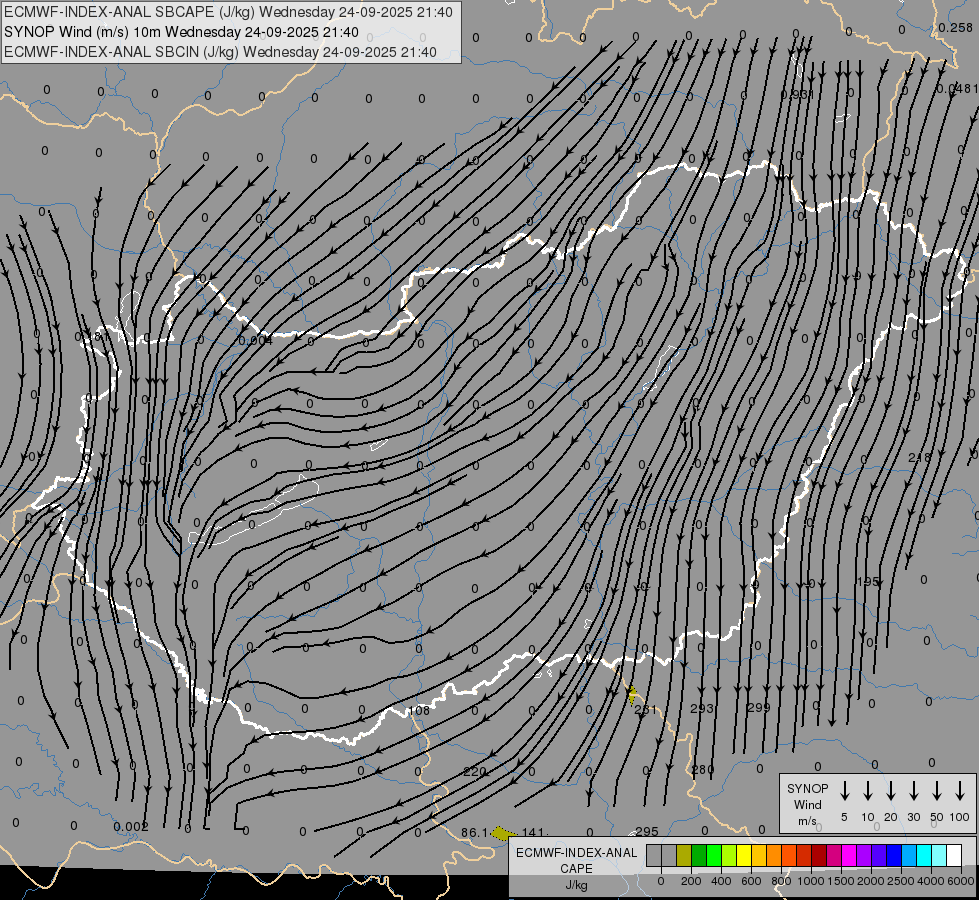Pick the yellow-green lime CAPE swatch
The image size is (979, 900).
(729, 855)
